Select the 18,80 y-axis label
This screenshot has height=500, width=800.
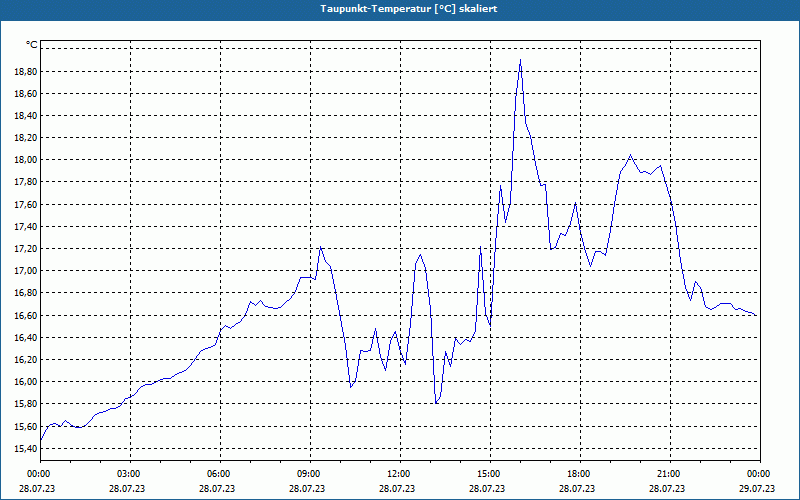pos(27,71)
